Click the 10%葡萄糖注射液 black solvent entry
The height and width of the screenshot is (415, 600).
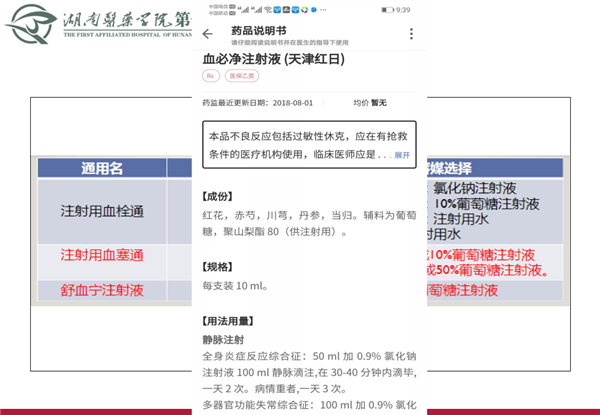487,203
